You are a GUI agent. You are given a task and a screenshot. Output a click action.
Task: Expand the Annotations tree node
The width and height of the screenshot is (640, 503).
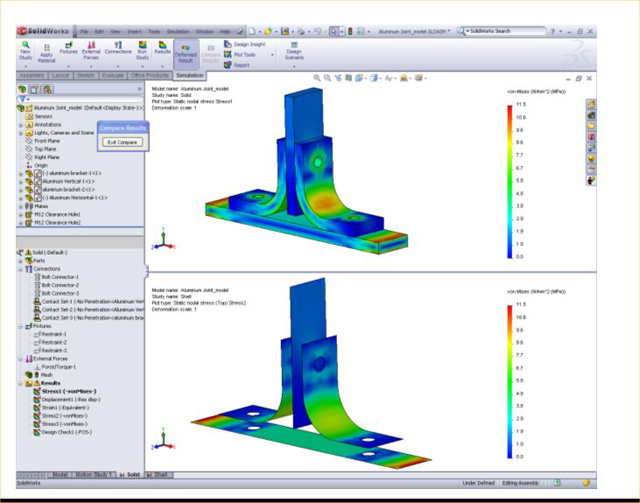(21, 125)
